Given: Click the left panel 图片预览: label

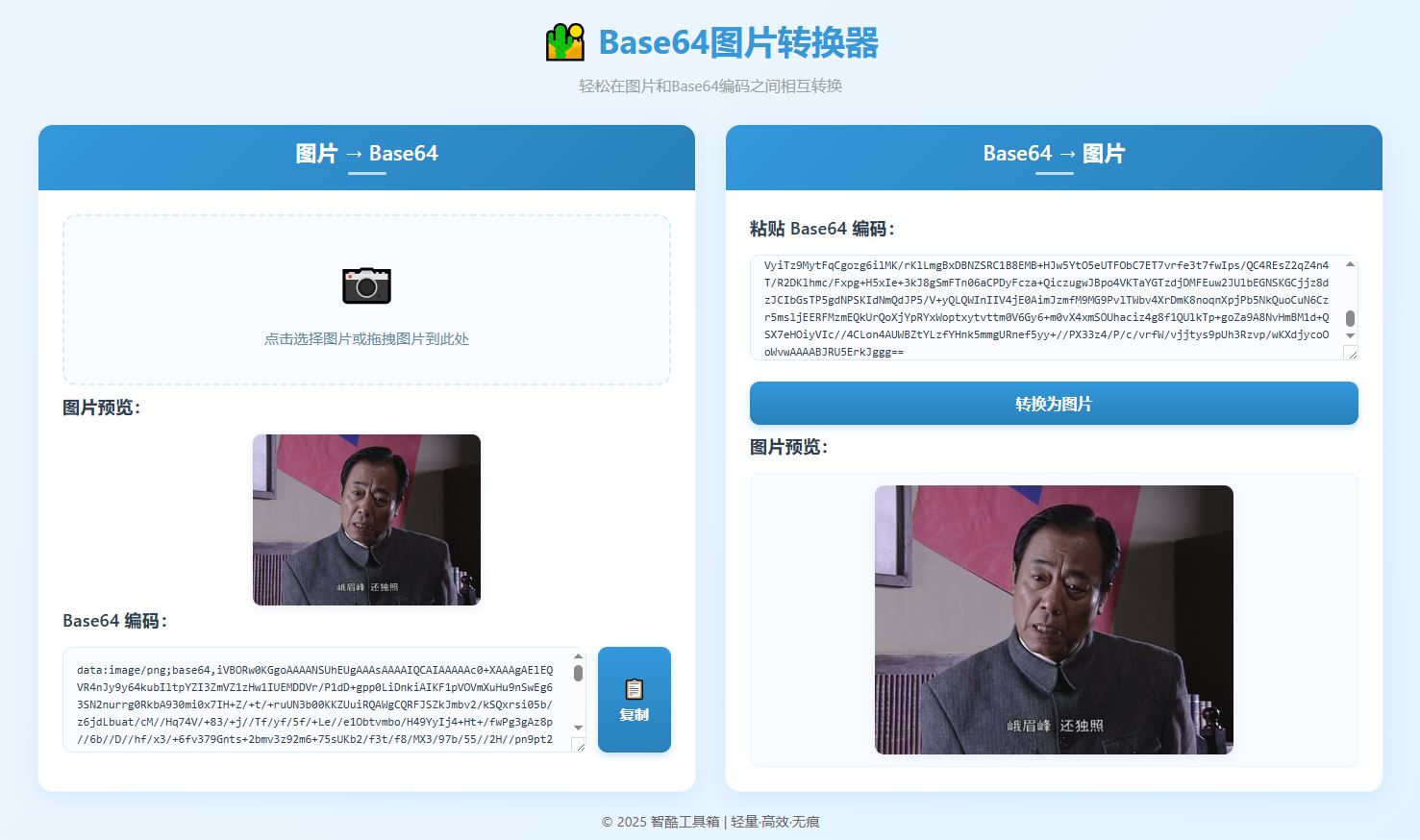Looking at the screenshot, I should point(101,408).
